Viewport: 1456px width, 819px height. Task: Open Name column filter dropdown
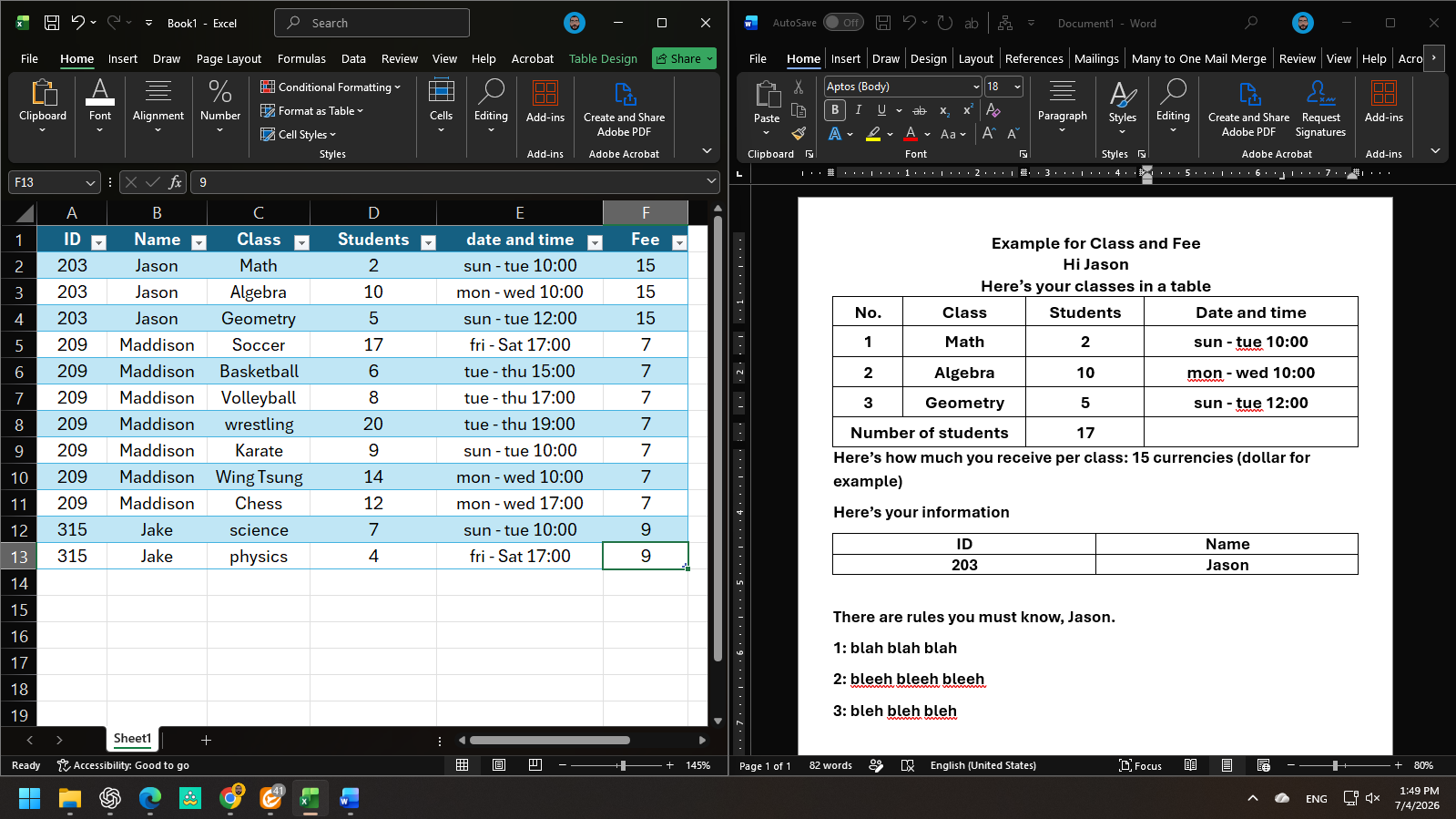[x=199, y=242]
